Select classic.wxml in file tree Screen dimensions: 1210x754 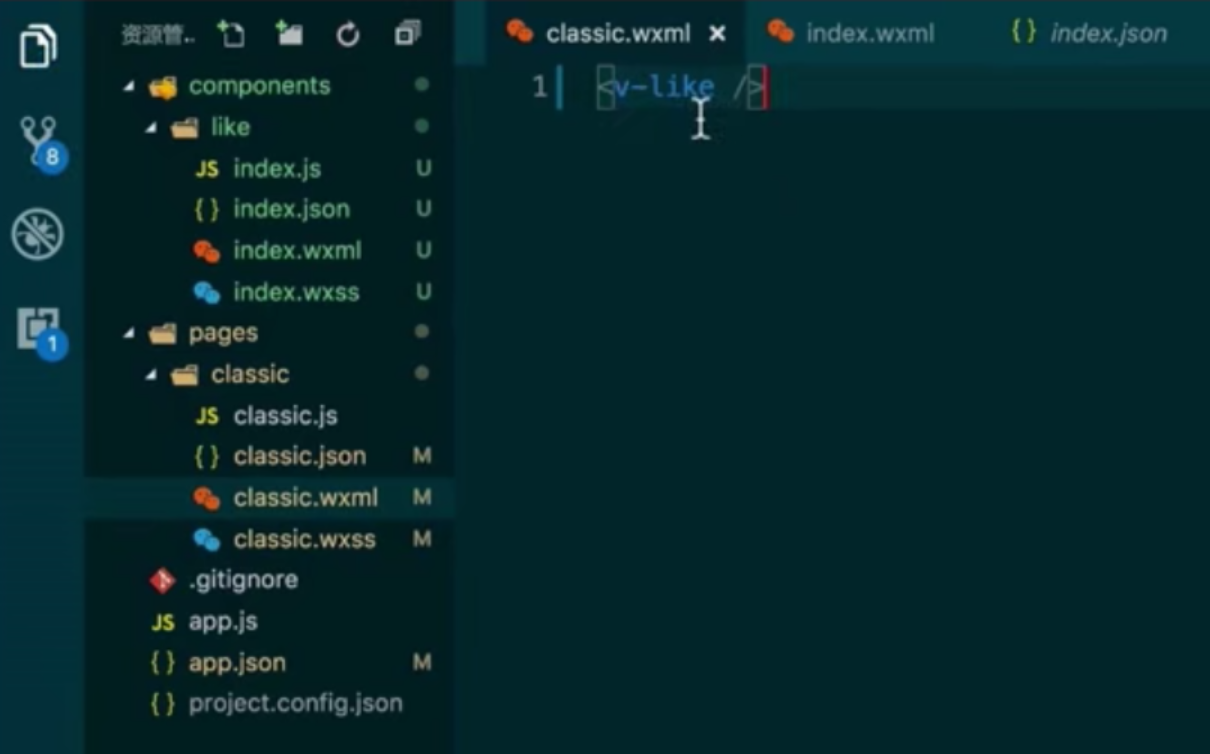tap(305, 498)
